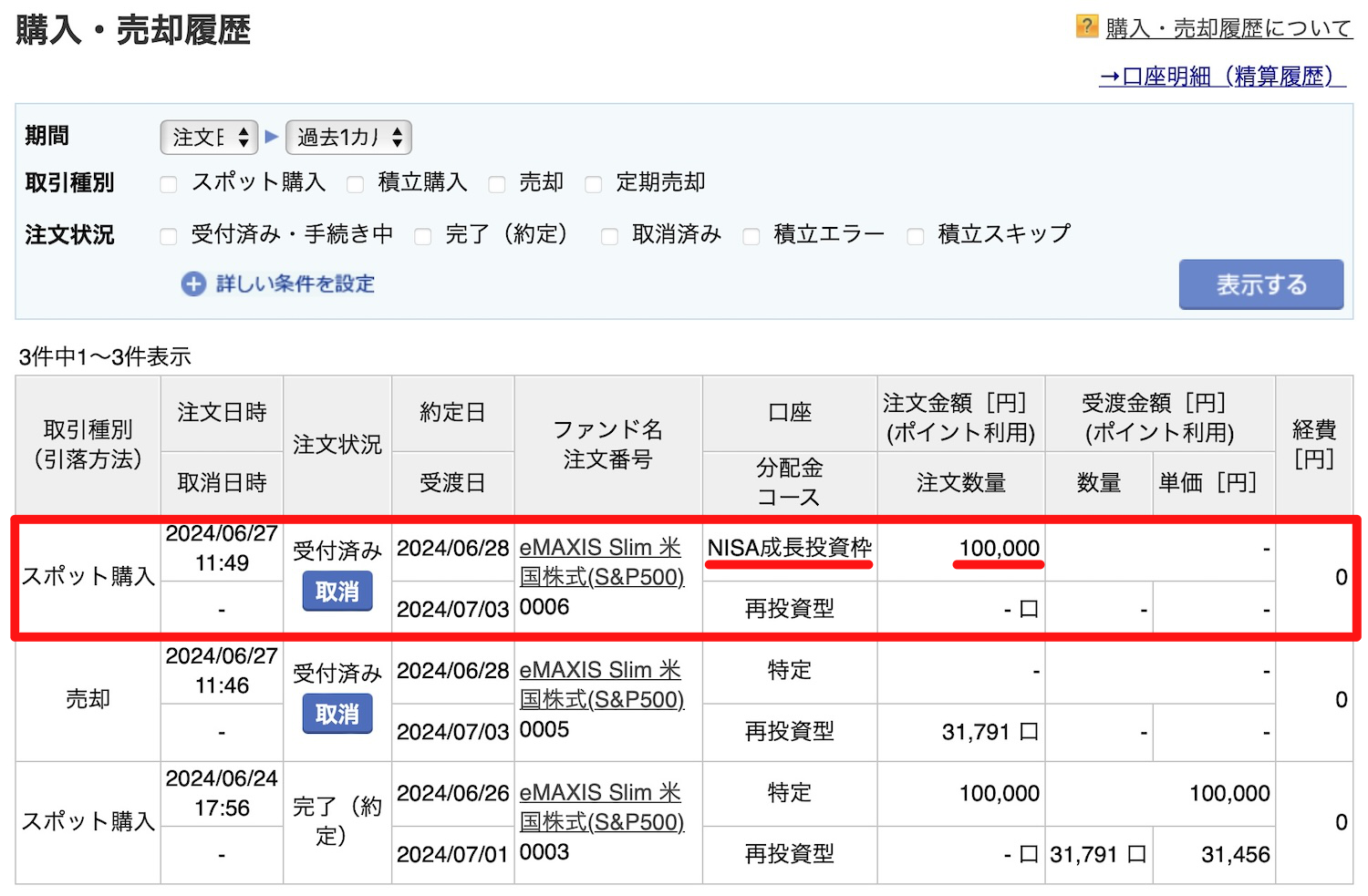Viewport: 1368px width, 896px height.
Task: Click the 3件中1〜3件表示 result count
Action: 105,356
